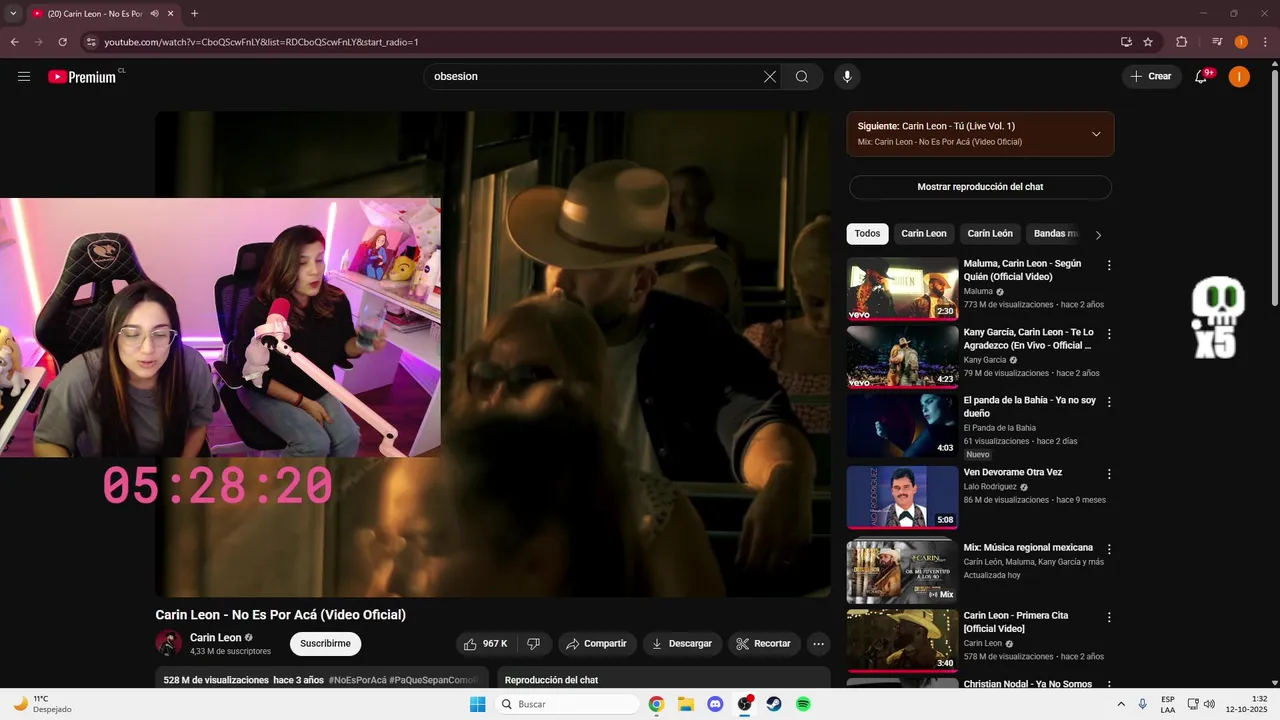Image resolution: width=1280 pixels, height=720 pixels.
Task: Open options for Ya no soy dueño
Action: [1109, 401]
